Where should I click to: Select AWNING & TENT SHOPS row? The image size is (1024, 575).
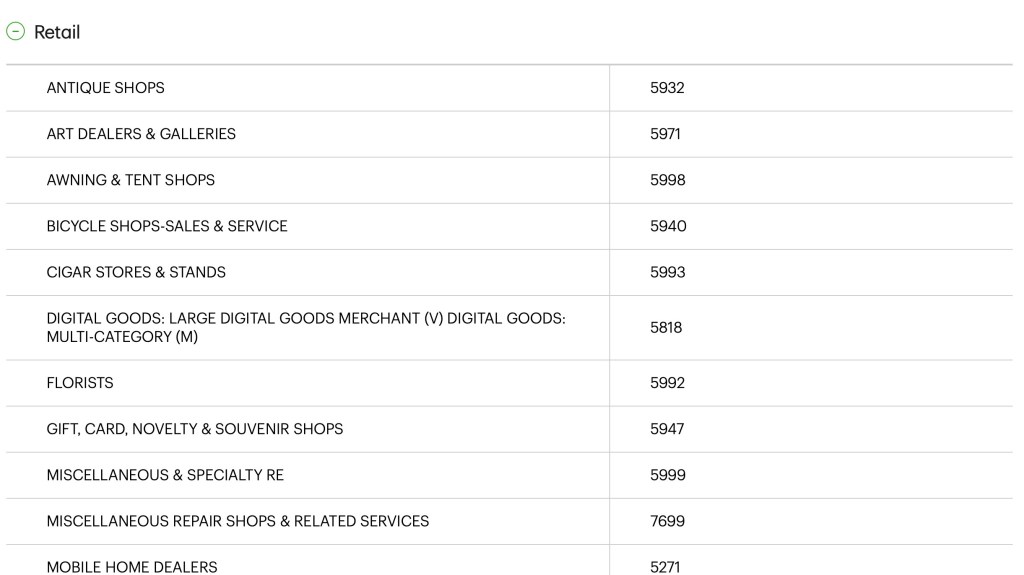pyautogui.click(x=130, y=180)
